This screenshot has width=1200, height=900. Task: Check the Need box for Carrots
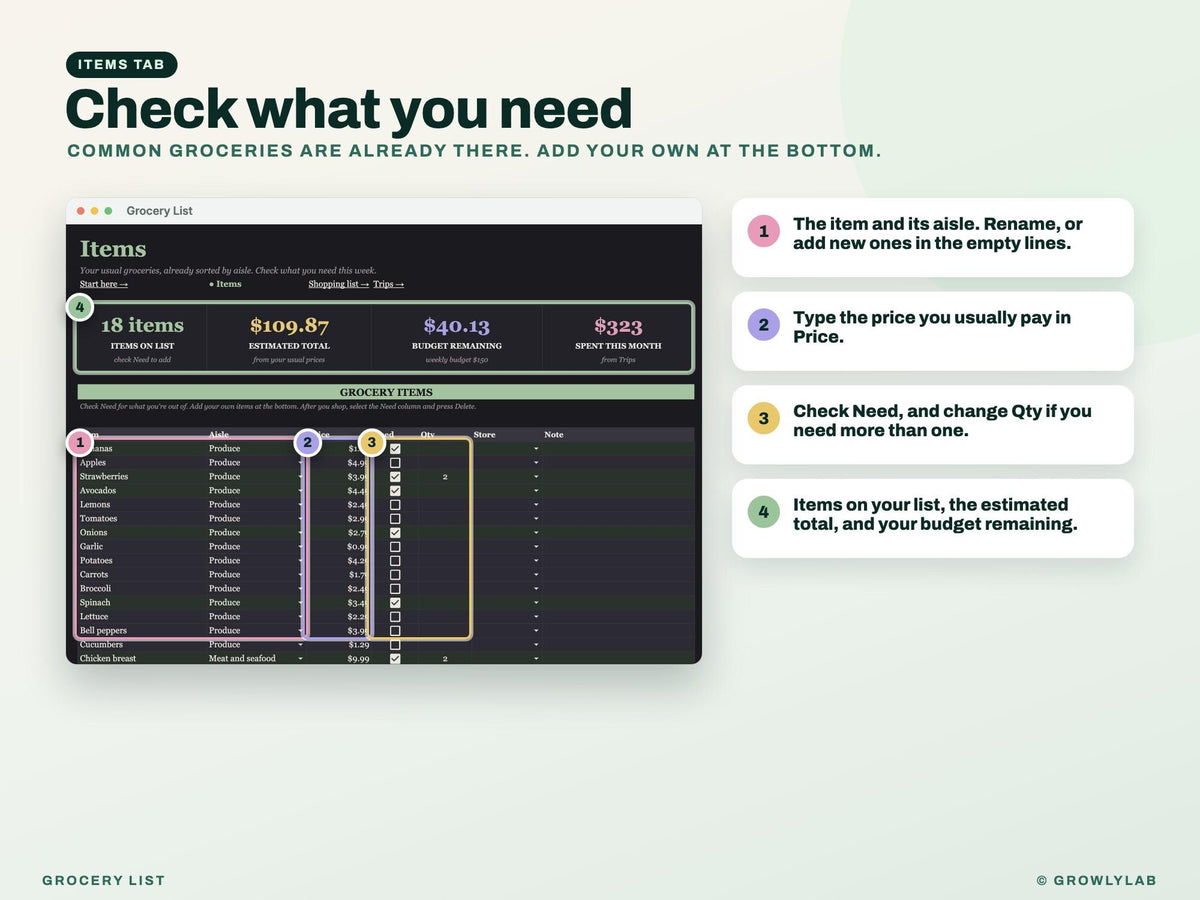(395, 575)
